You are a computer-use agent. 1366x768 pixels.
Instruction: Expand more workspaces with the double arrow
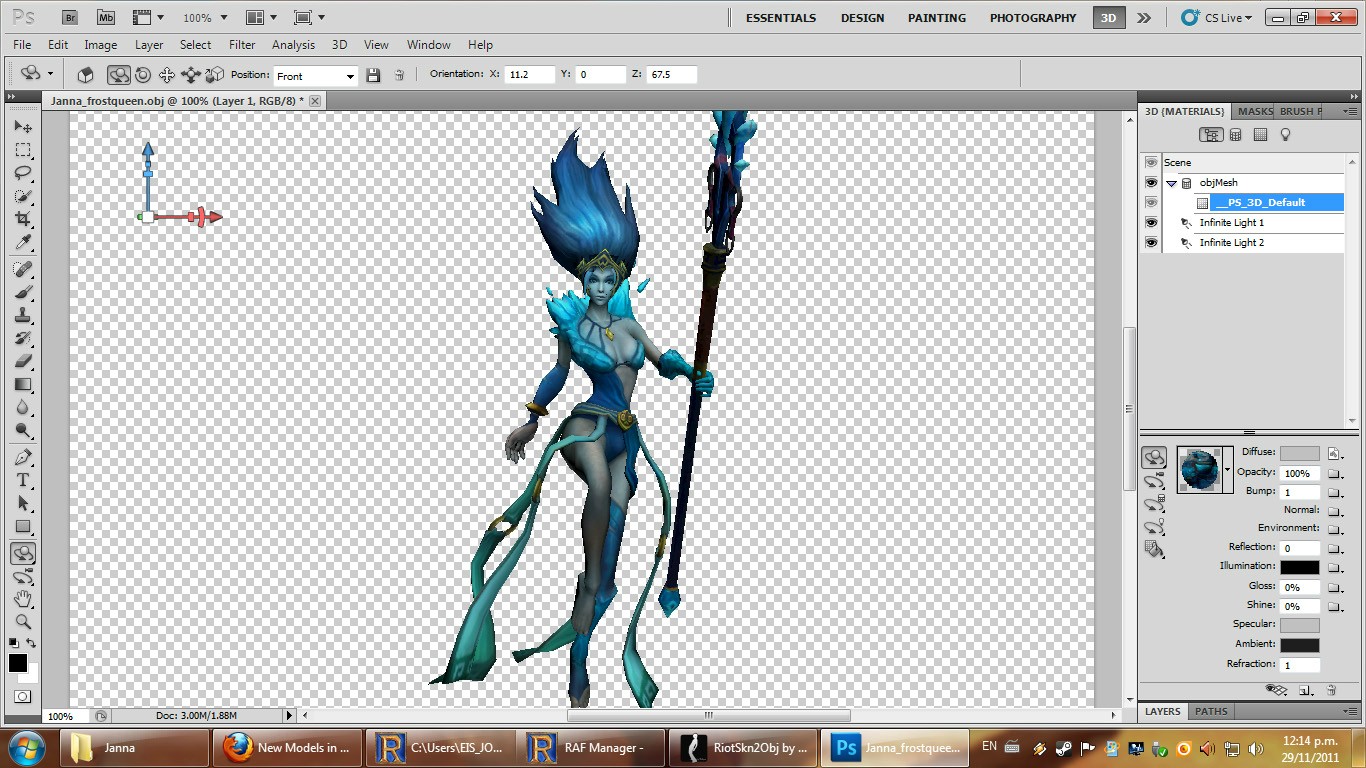(x=1144, y=18)
